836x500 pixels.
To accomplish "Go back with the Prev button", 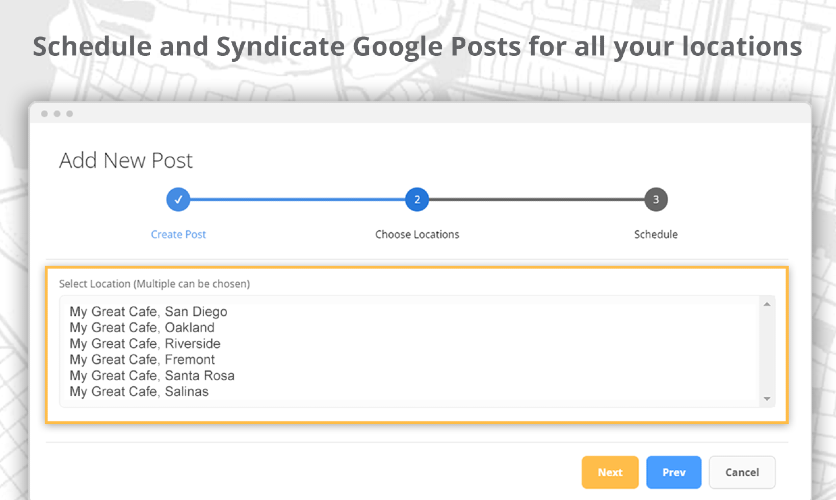I will point(674,472).
